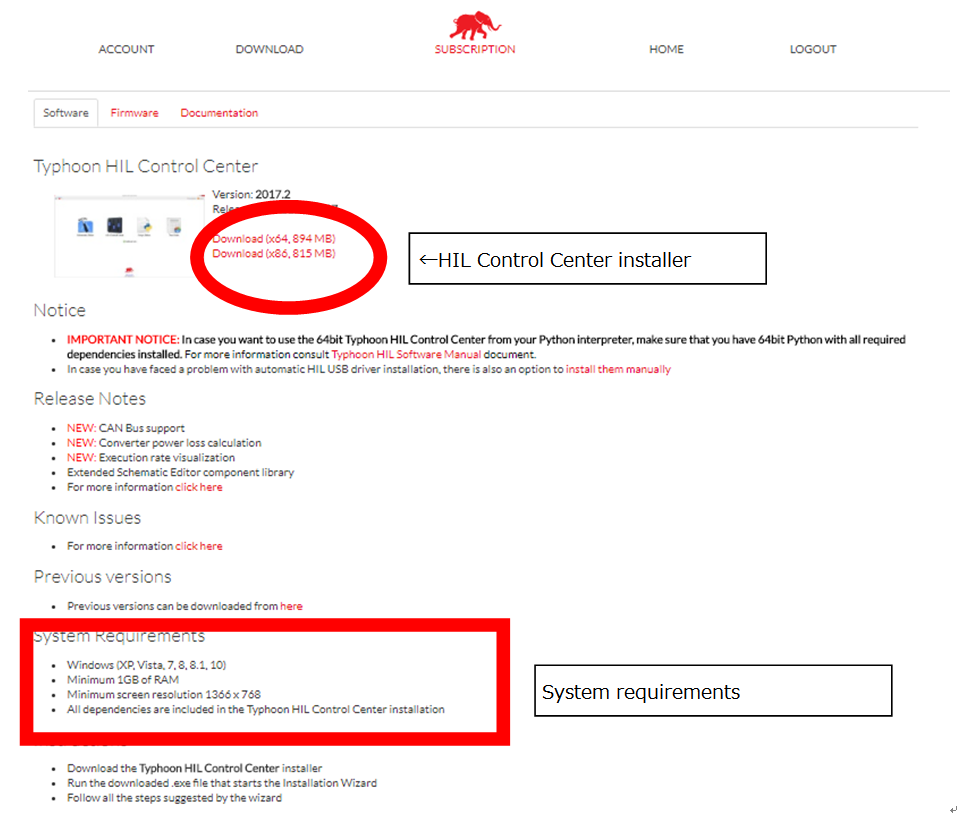The width and height of the screenshot is (960, 816).
Task: Go to the DOWNLOAD page
Action: pyautogui.click(x=269, y=49)
